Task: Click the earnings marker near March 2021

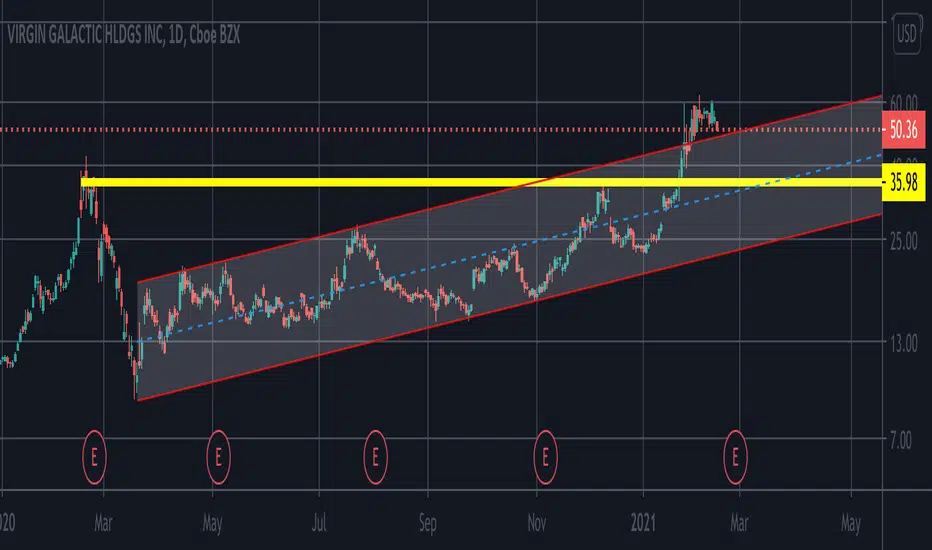Action: (735, 457)
